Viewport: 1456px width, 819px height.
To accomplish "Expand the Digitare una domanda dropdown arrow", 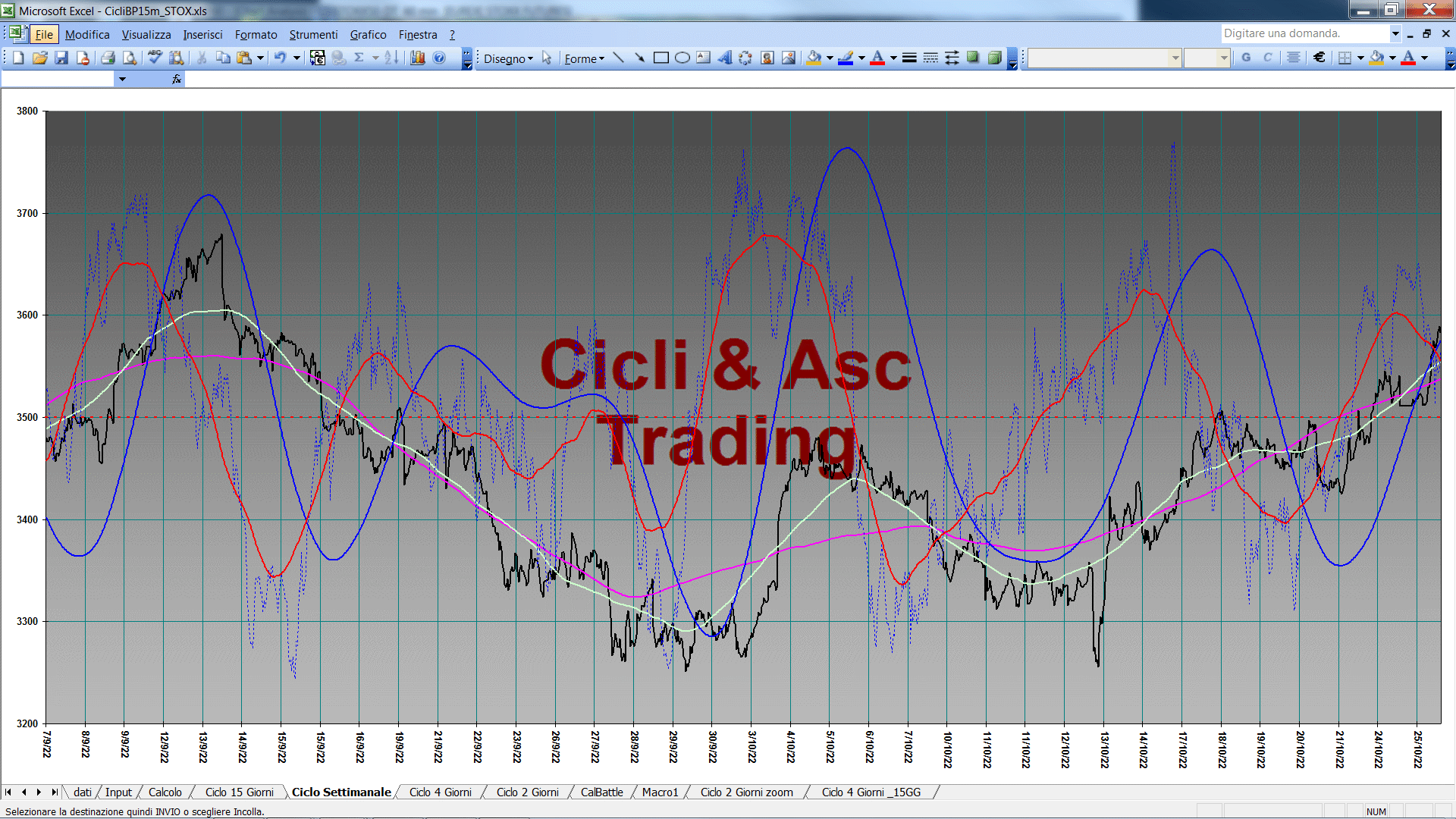I will [1395, 33].
